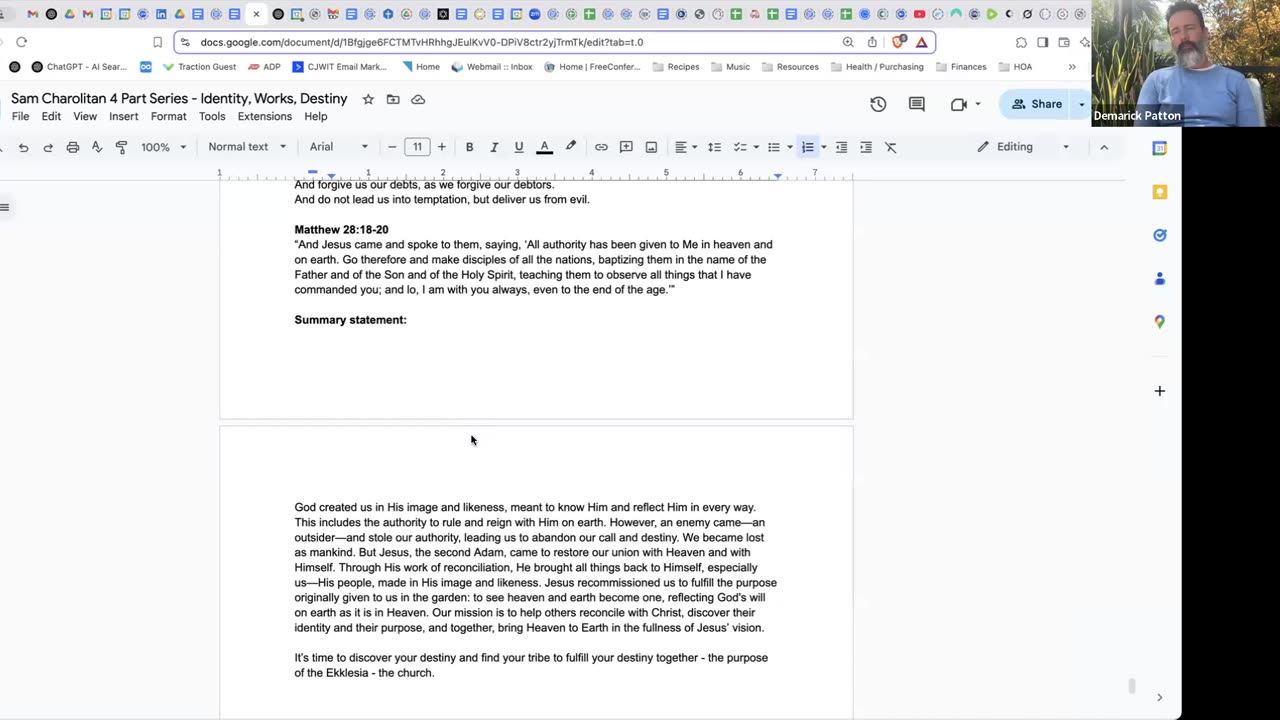Click the Undo icon in the toolbar
Screen dimensions: 1280x720
[x=23, y=147]
